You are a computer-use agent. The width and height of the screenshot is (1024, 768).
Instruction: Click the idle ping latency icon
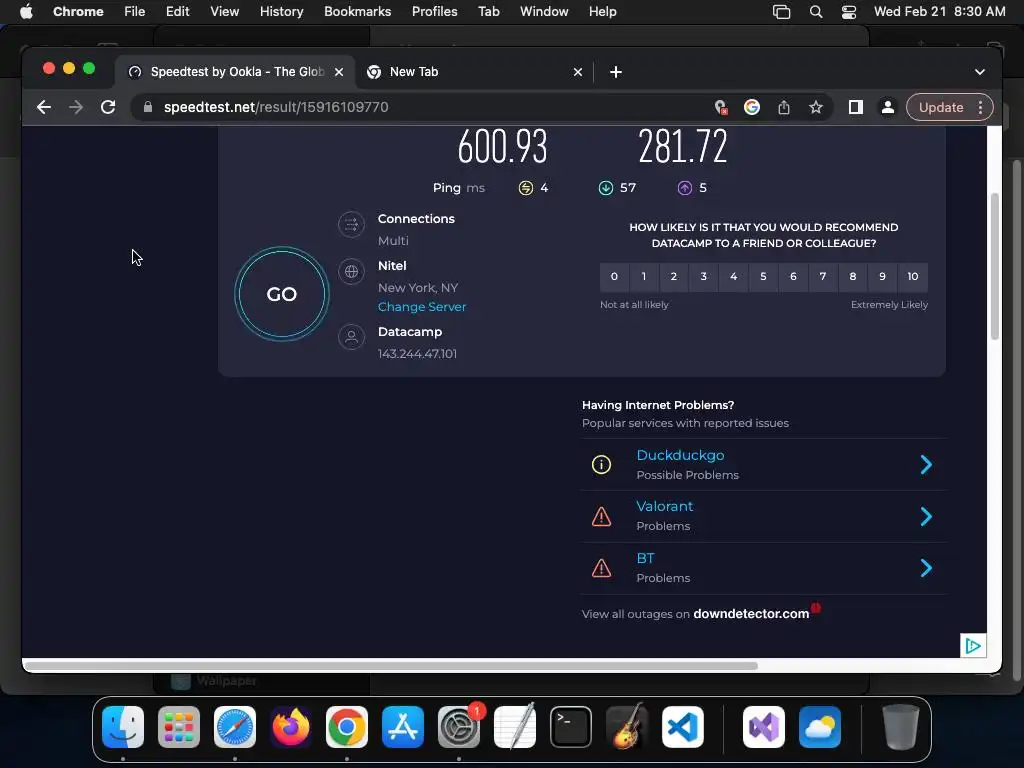pyautogui.click(x=526, y=188)
